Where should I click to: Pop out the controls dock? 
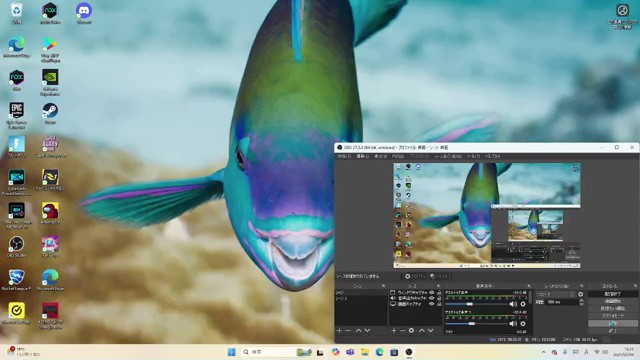635,286
